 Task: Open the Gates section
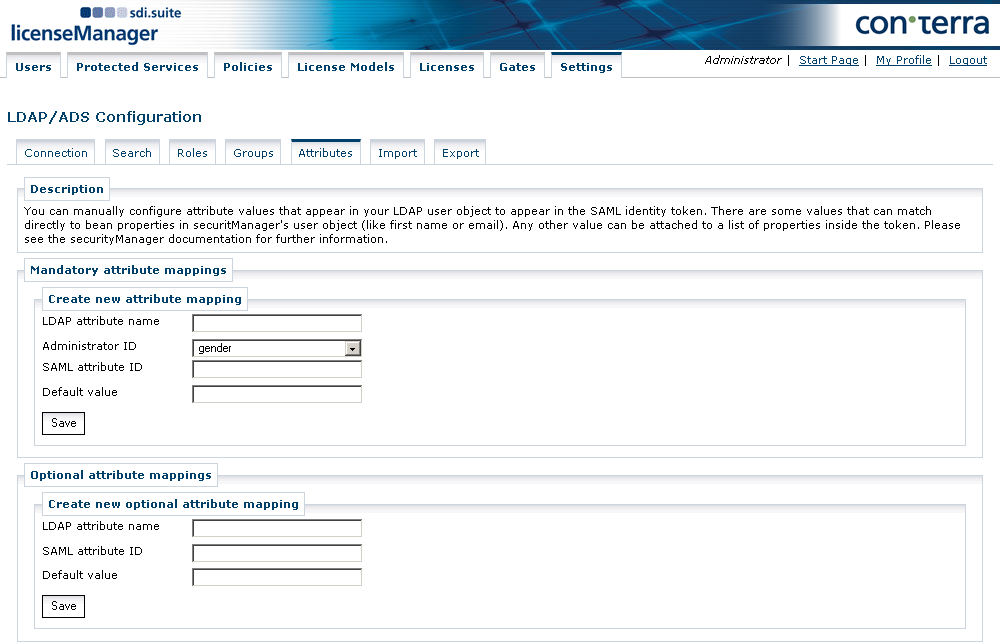coord(517,66)
